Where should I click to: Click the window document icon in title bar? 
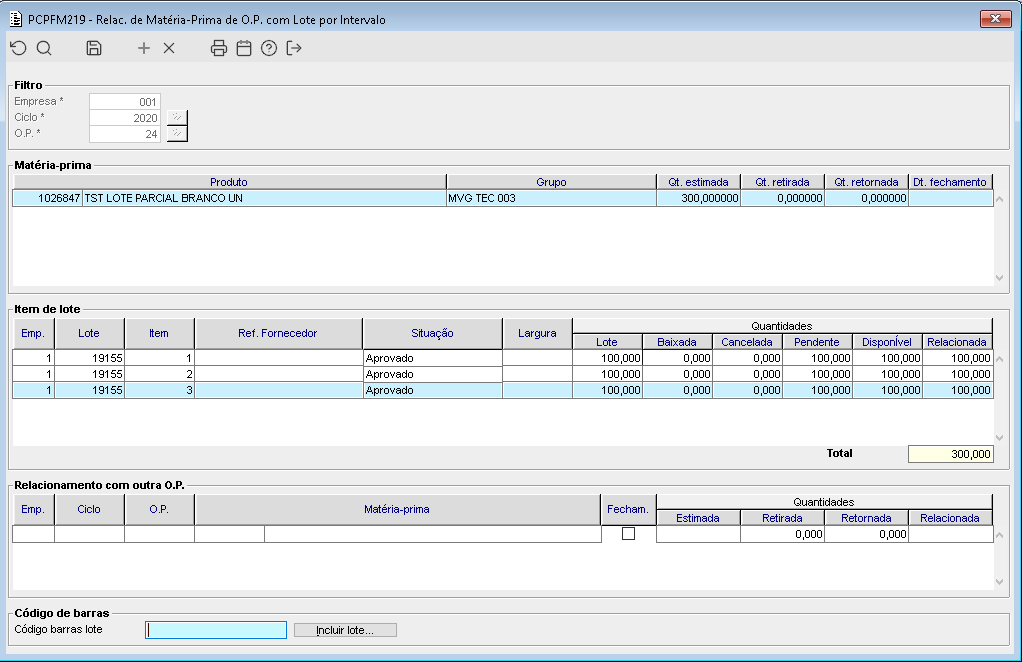16,19
